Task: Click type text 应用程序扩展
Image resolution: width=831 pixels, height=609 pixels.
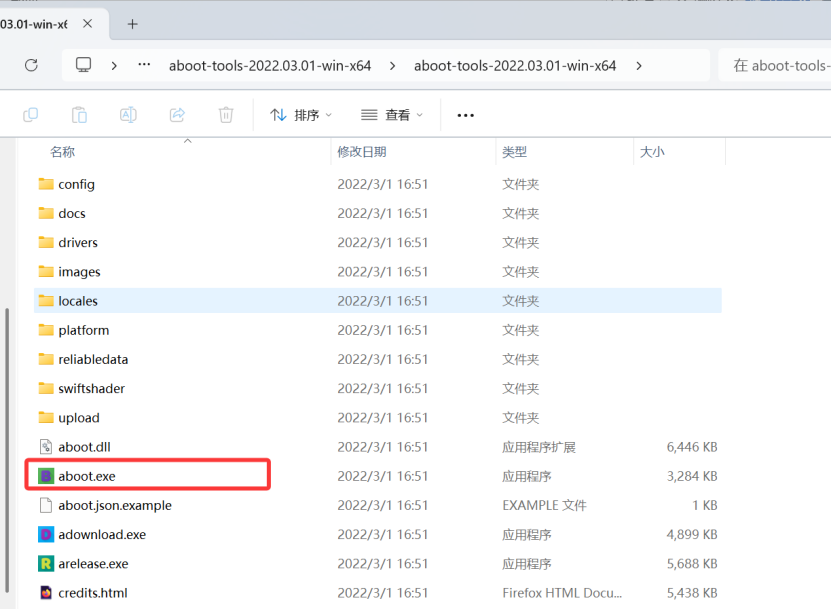Action: tap(538, 447)
